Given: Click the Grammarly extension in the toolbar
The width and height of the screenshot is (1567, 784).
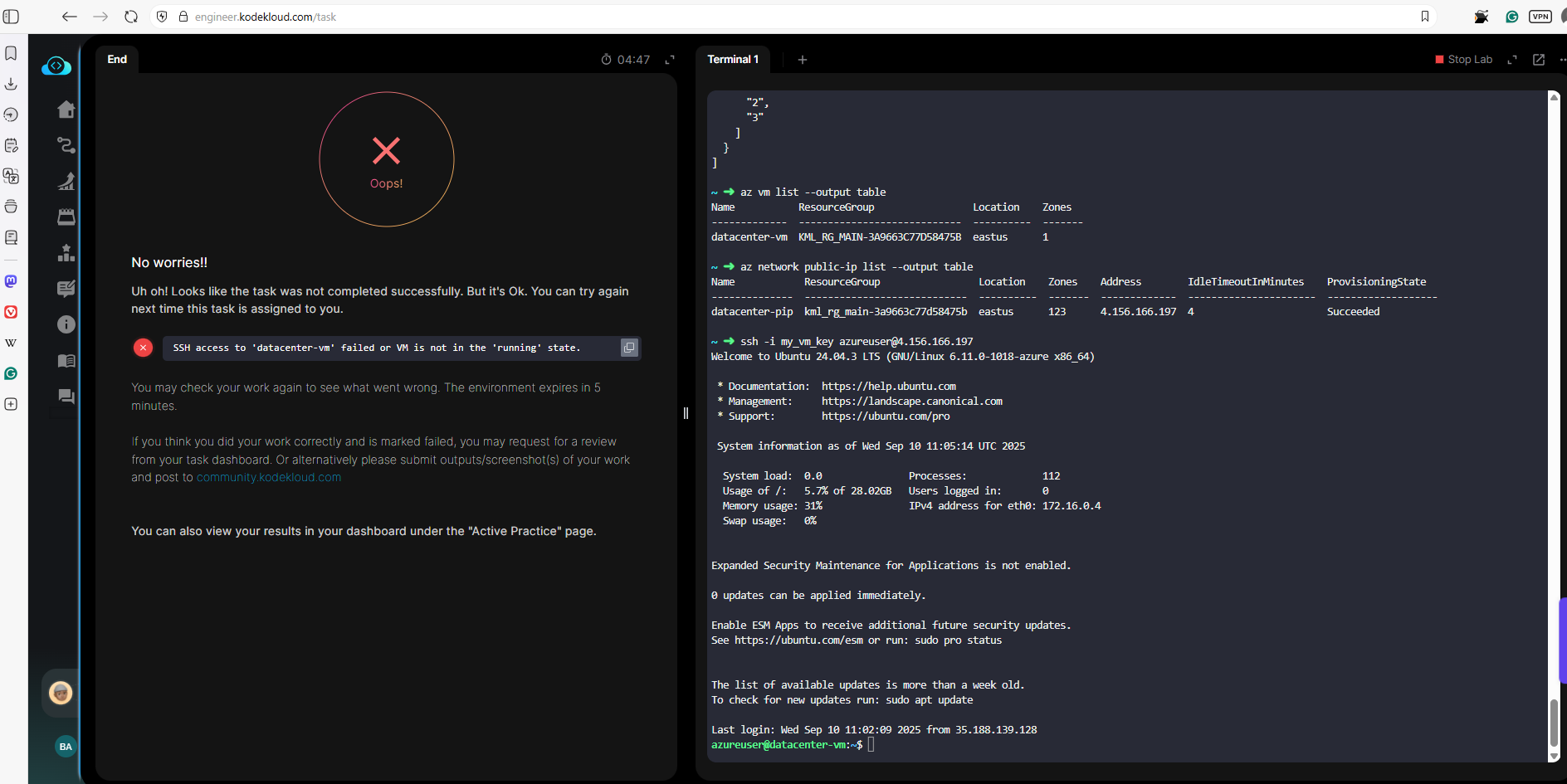Looking at the screenshot, I should (1512, 17).
